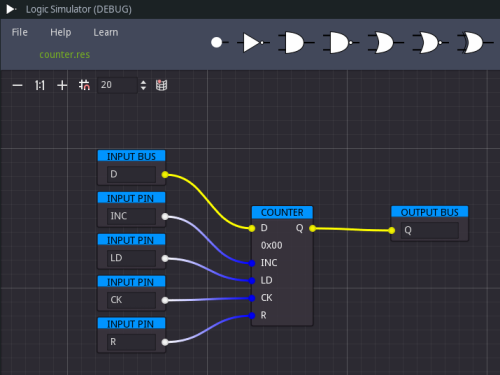The image size is (500, 375).
Task: Pick the AND gate icon
Action: (296, 42)
